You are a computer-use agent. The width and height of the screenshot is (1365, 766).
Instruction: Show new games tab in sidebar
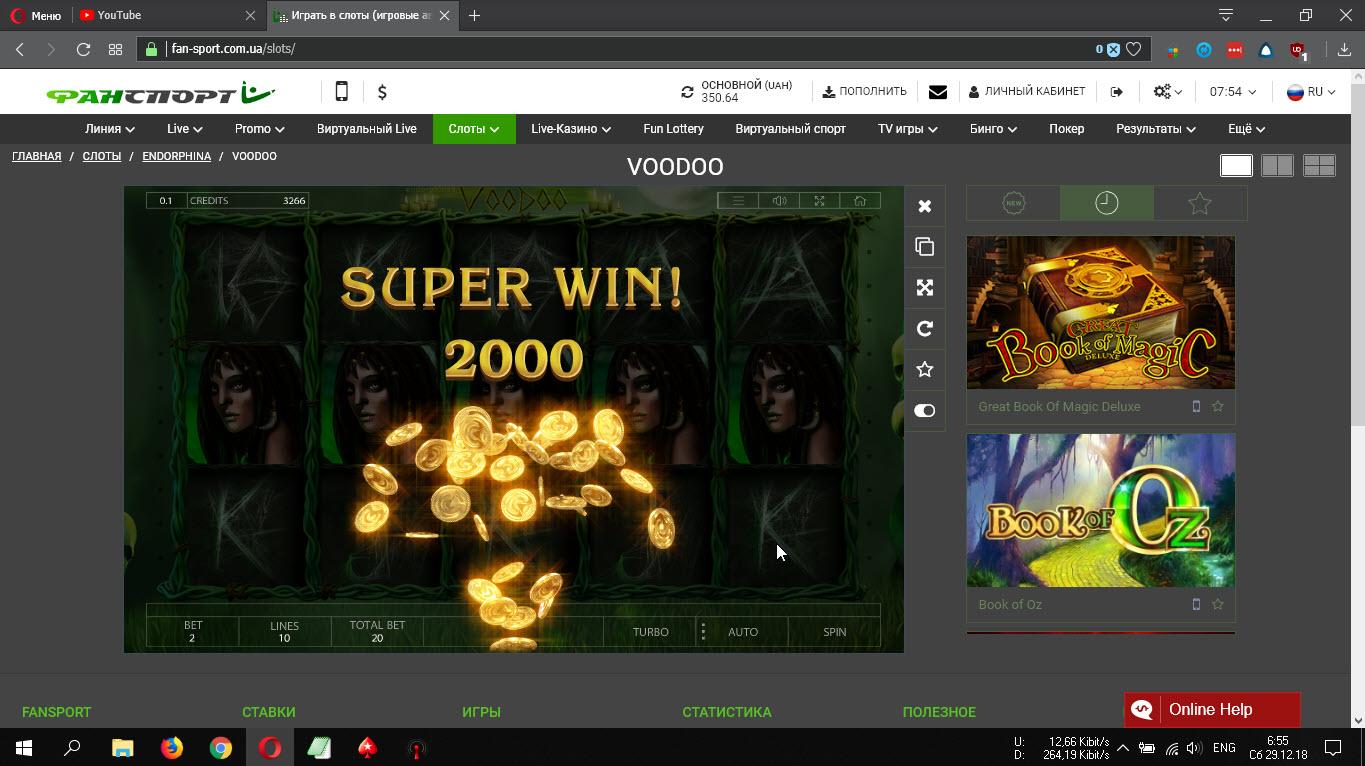point(1013,203)
